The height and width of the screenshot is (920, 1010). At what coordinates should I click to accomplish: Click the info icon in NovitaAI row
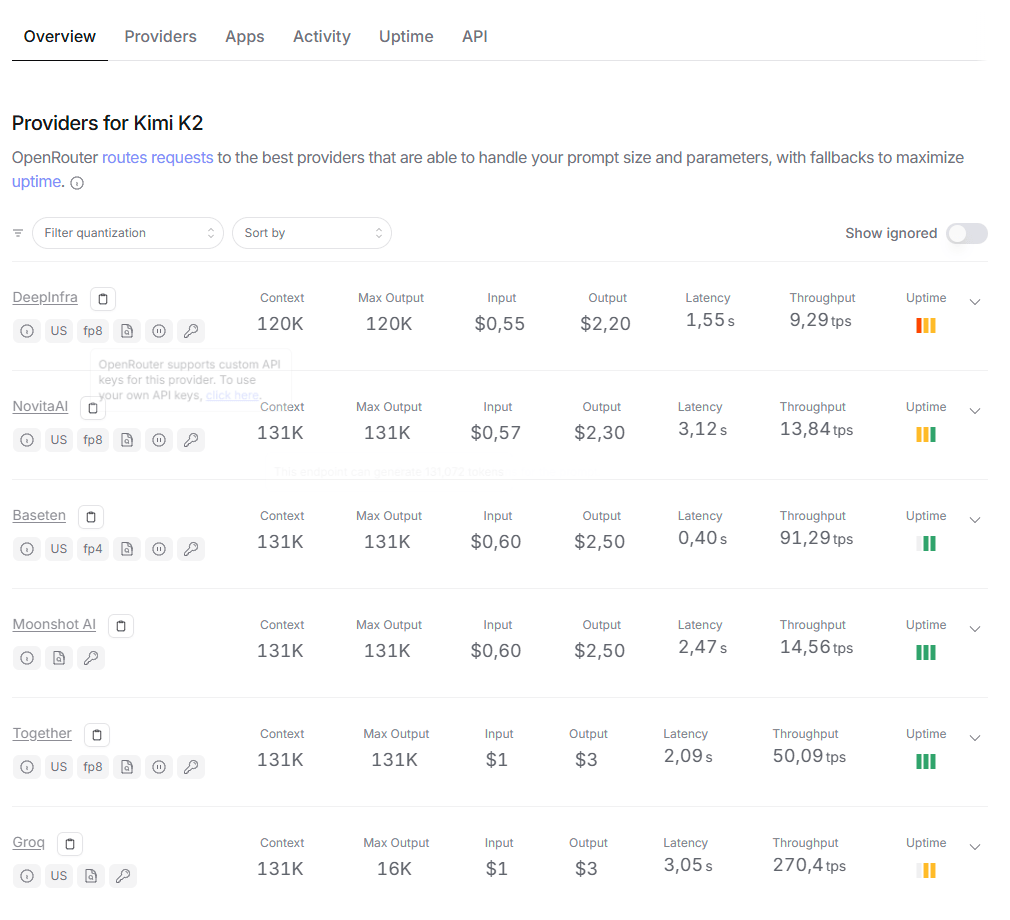click(27, 440)
